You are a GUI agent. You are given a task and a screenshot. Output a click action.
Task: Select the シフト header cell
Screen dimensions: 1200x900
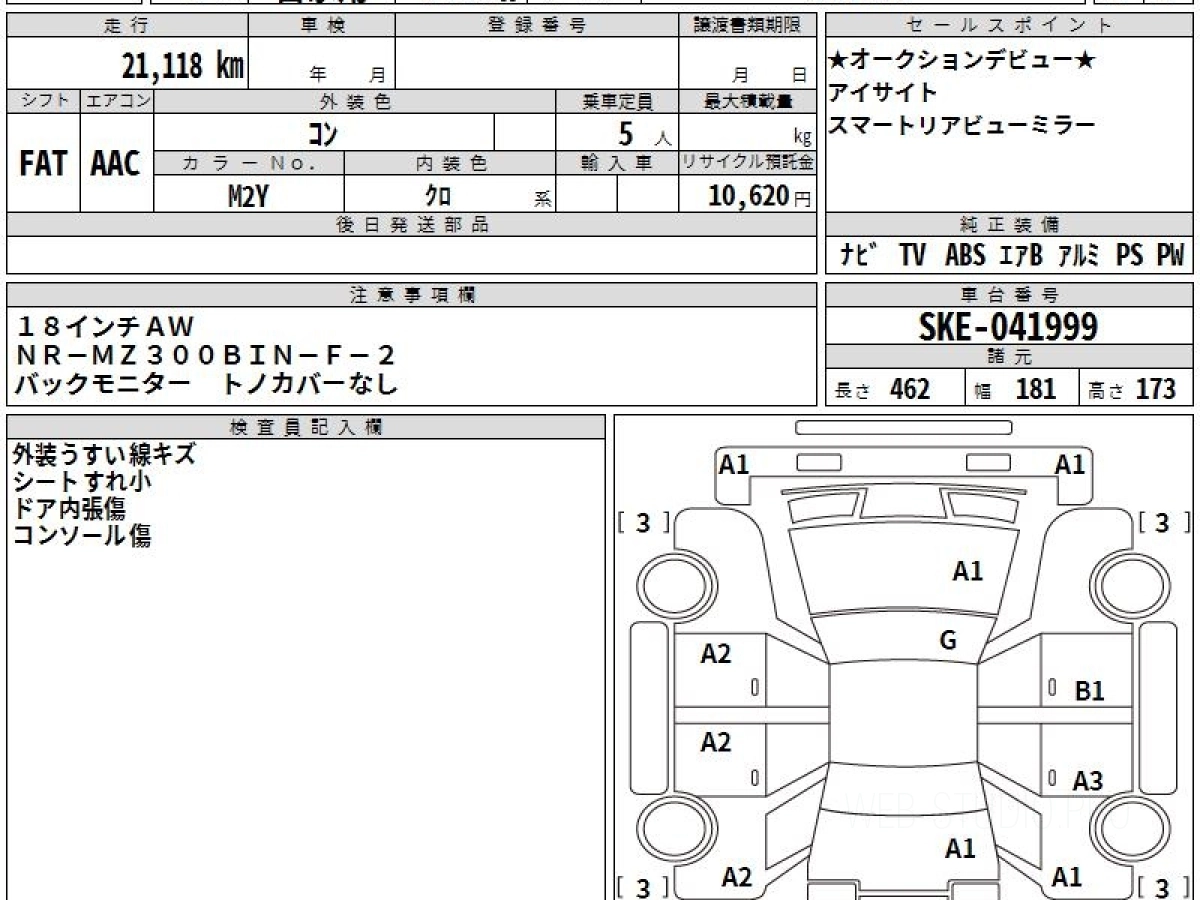pyautogui.click(x=43, y=101)
